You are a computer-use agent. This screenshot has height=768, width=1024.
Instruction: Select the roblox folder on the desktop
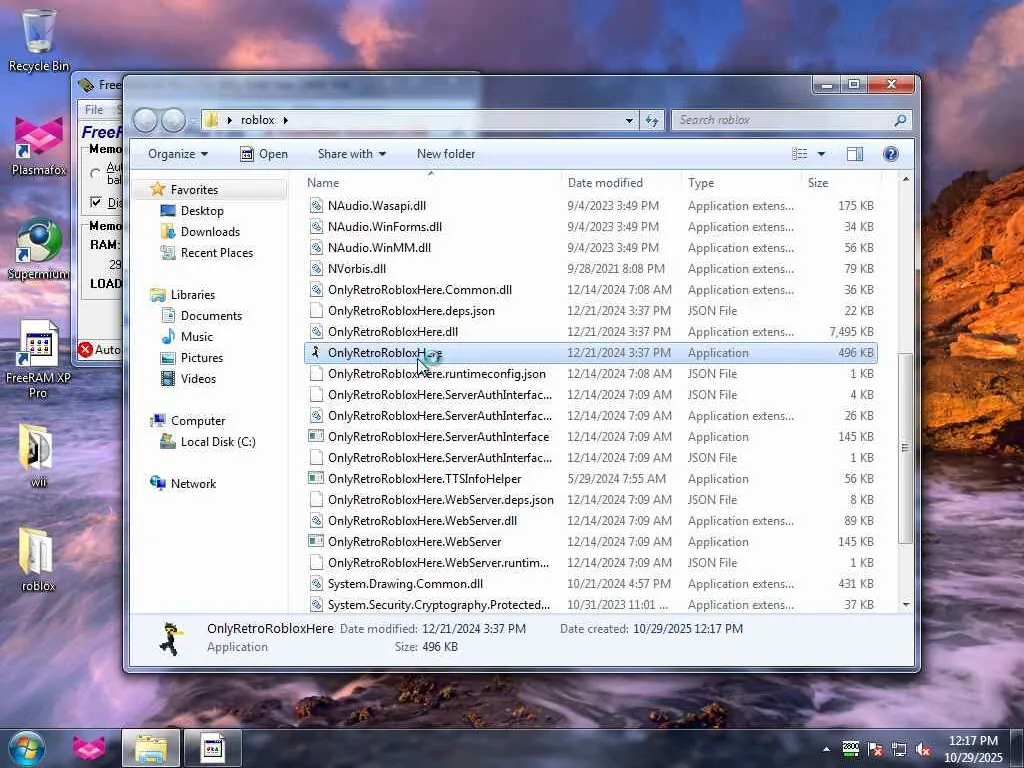coord(38,559)
